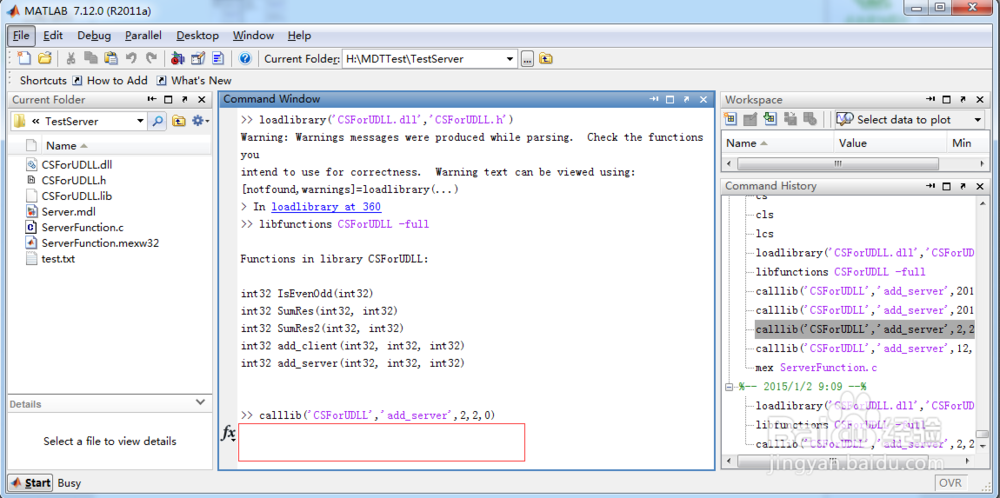Minimize the Workspace panel
Viewport: 1000px width, 498px height.
point(931,99)
